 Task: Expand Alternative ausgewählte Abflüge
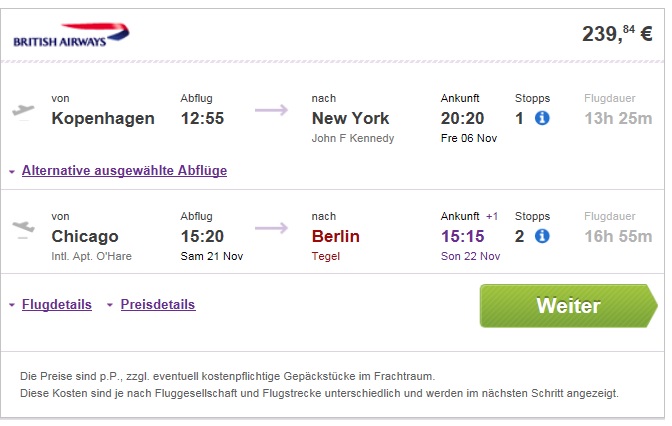click(x=124, y=171)
